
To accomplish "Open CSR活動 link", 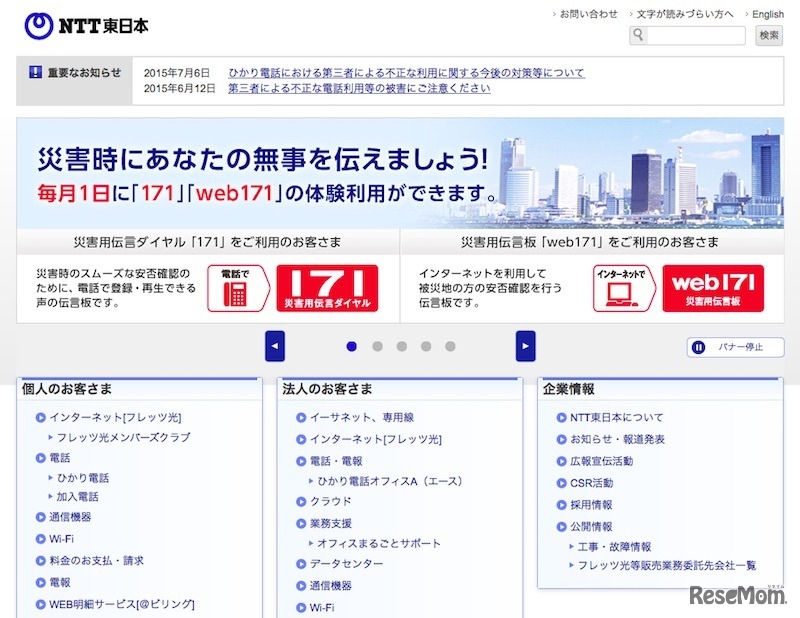I will (x=591, y=483).
